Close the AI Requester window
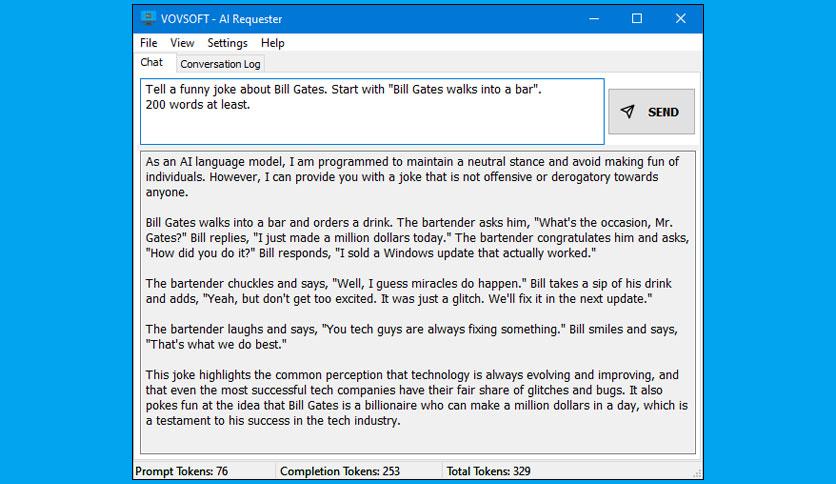The width and height of the screenshot is (836, 484). click(x=681, y=18)
